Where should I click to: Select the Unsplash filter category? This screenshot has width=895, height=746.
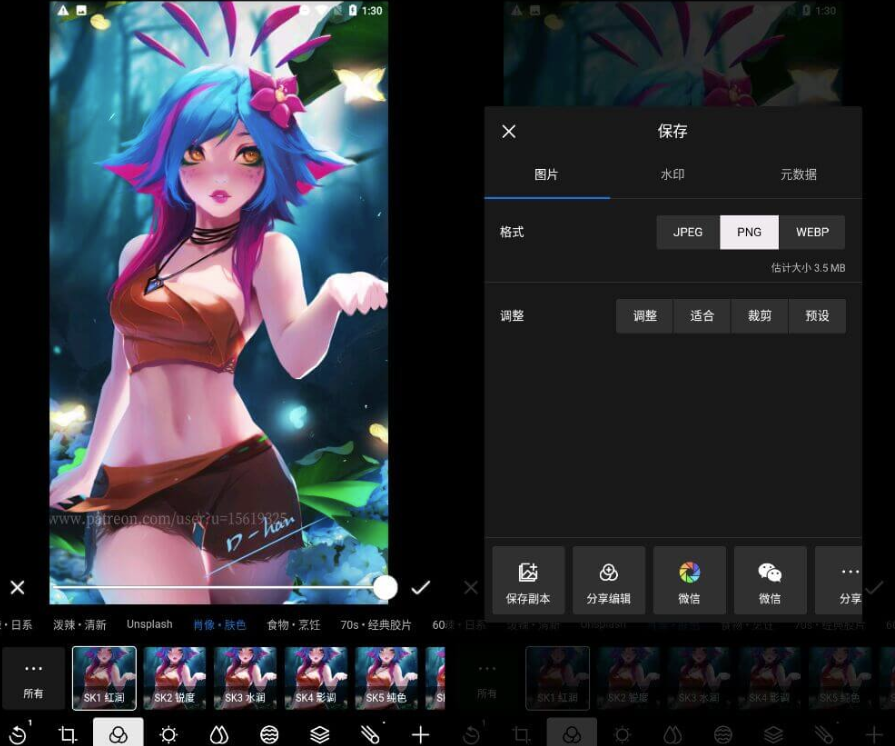150,624
